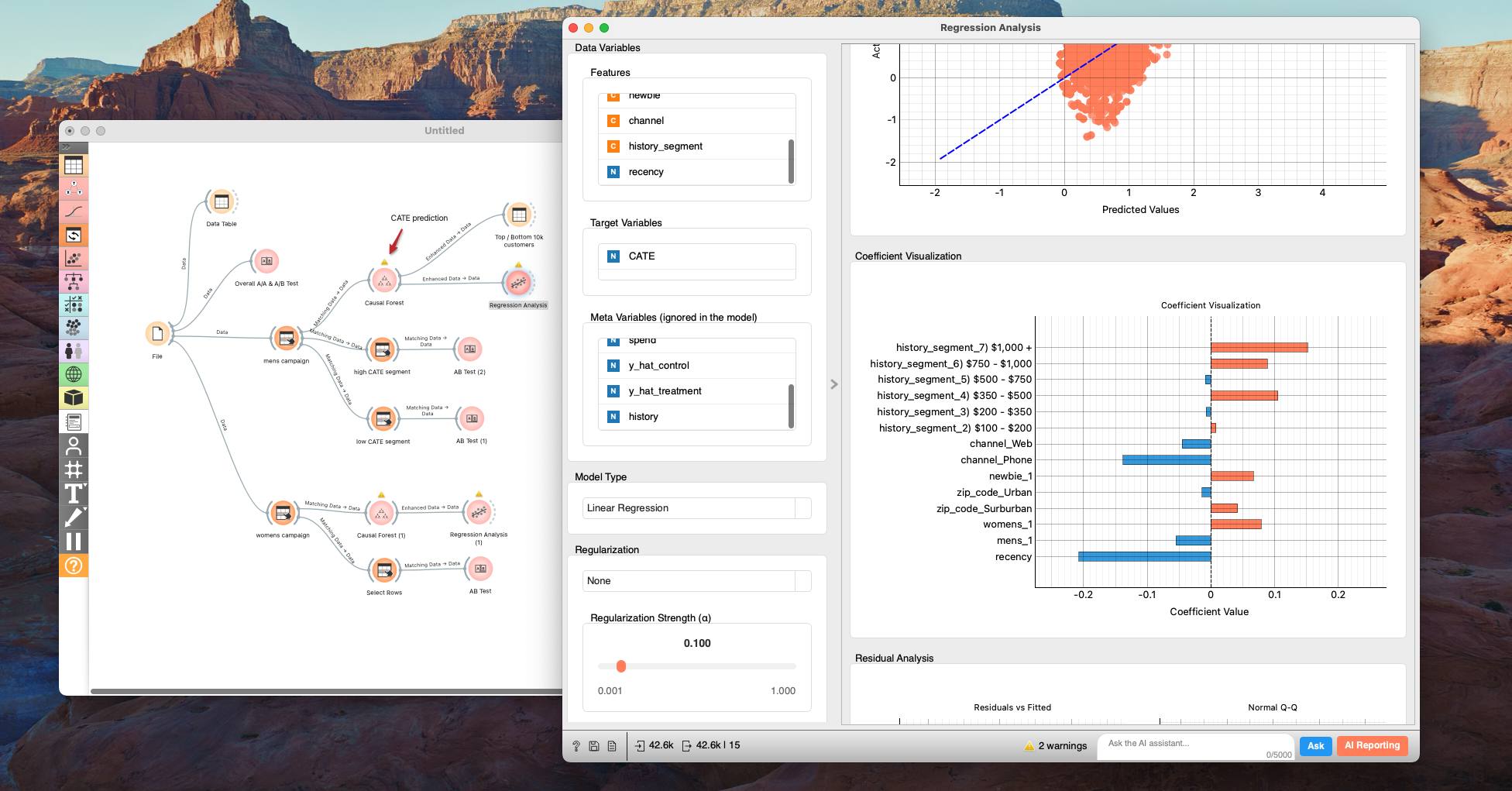Open the Data category with the table icon

click(x=74, y=165)
